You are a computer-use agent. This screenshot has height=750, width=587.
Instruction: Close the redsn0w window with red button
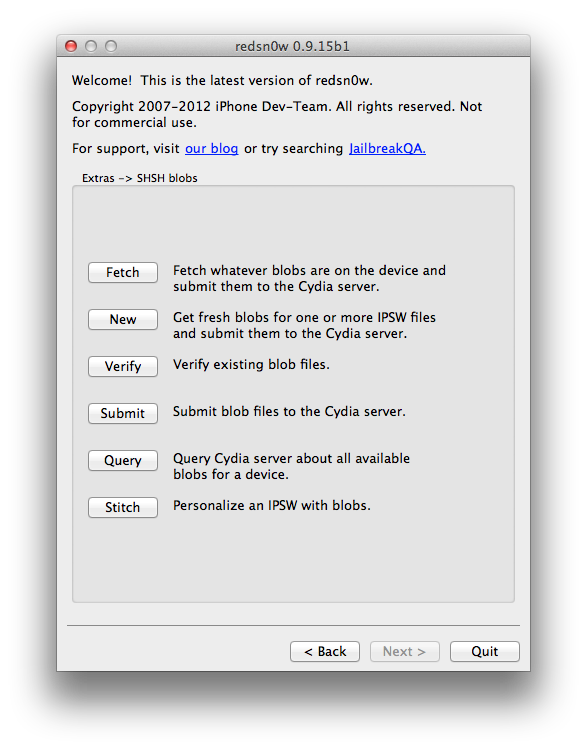pyautogui.click(x=71, y=46)
